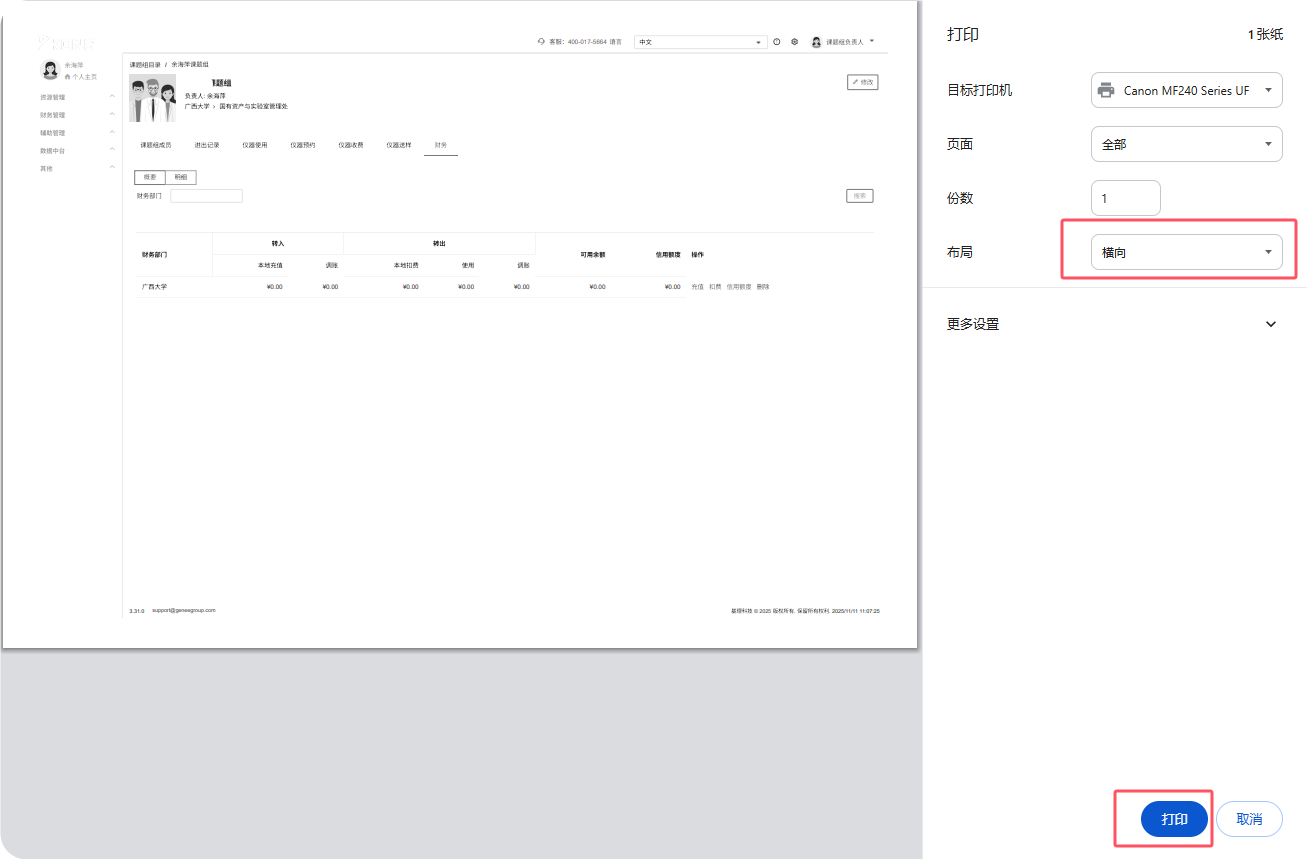Click the settings gear icon in preview header
The width and height of the screenshot is (1307, 859).
coord(794,42)
